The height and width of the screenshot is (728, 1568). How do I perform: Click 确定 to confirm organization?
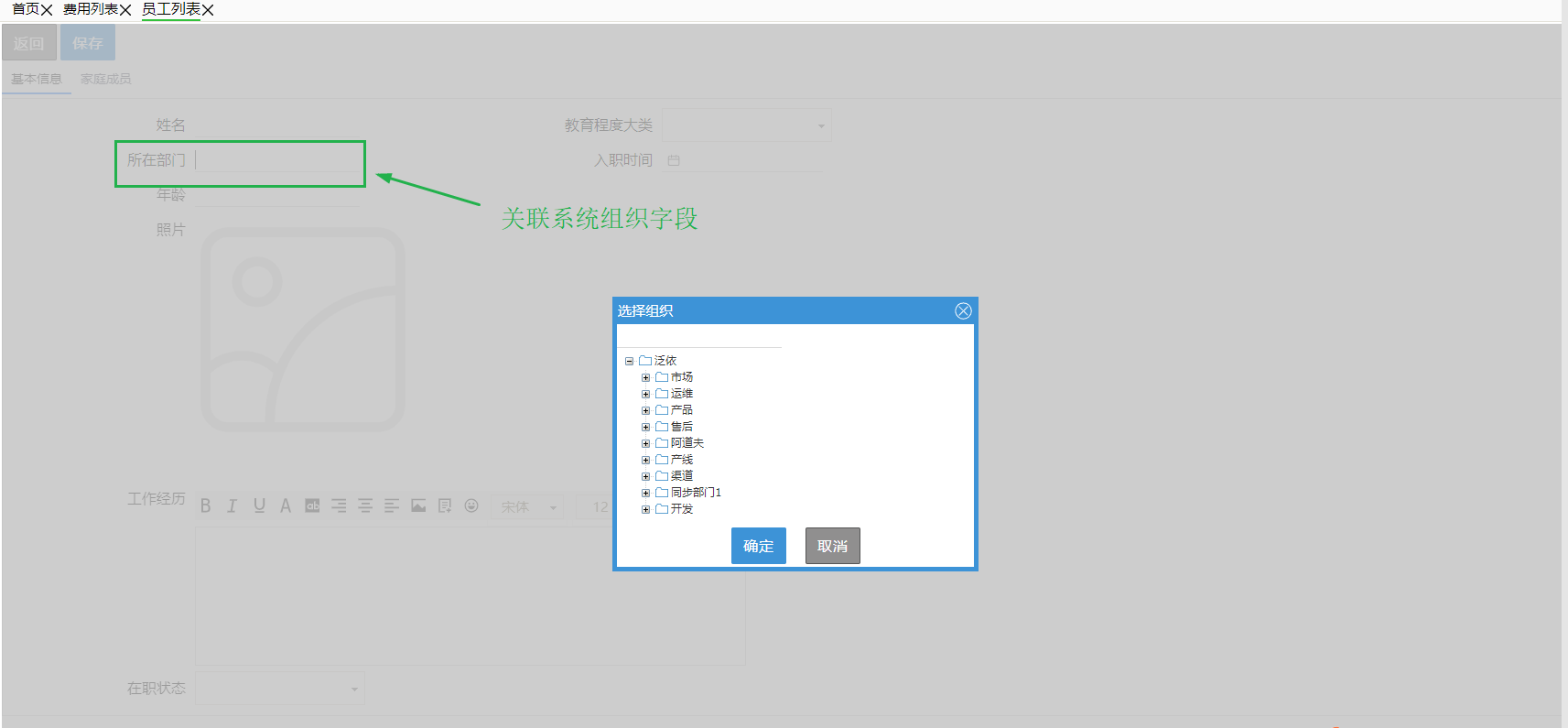point(758,546)
